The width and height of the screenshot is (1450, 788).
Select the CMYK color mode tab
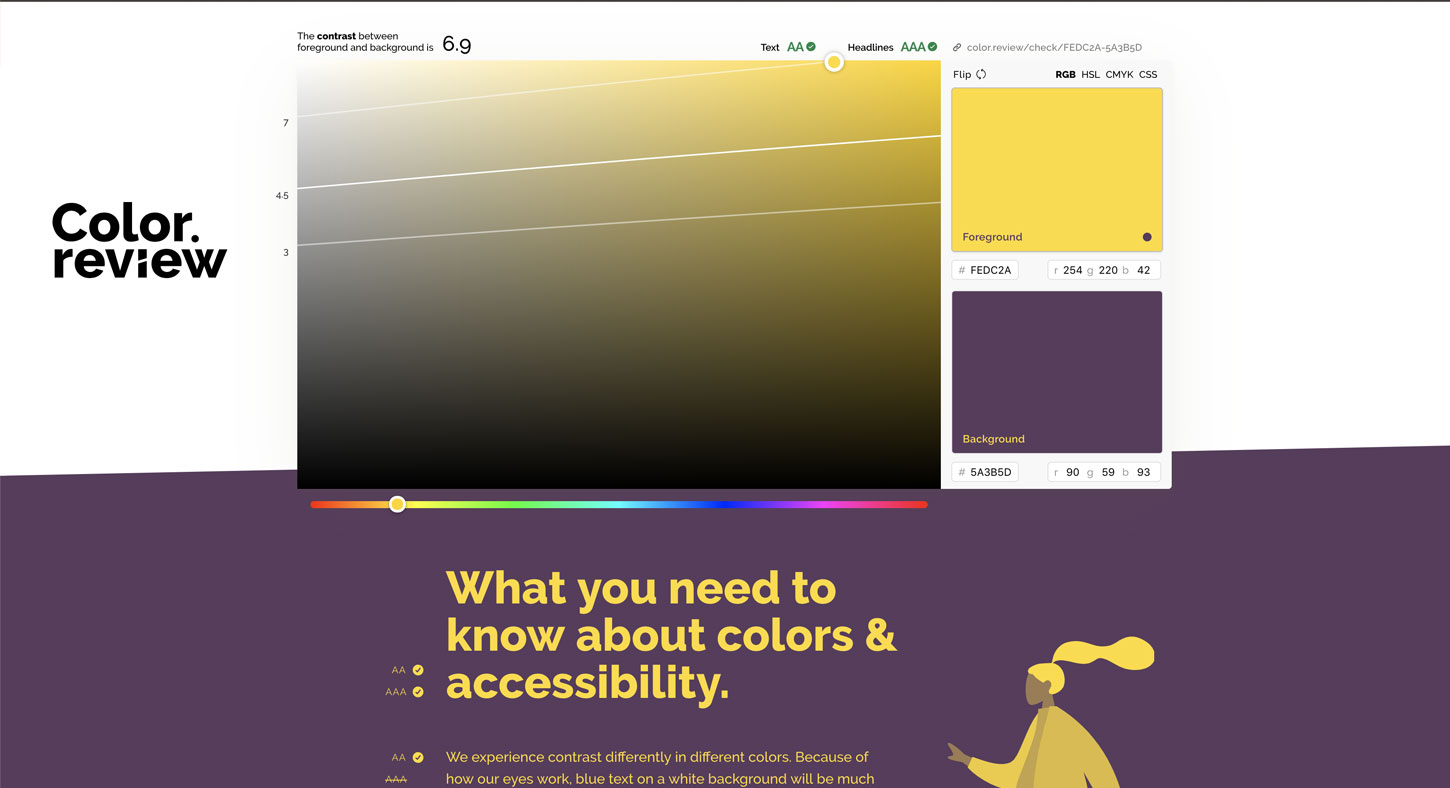(1119, 74)
